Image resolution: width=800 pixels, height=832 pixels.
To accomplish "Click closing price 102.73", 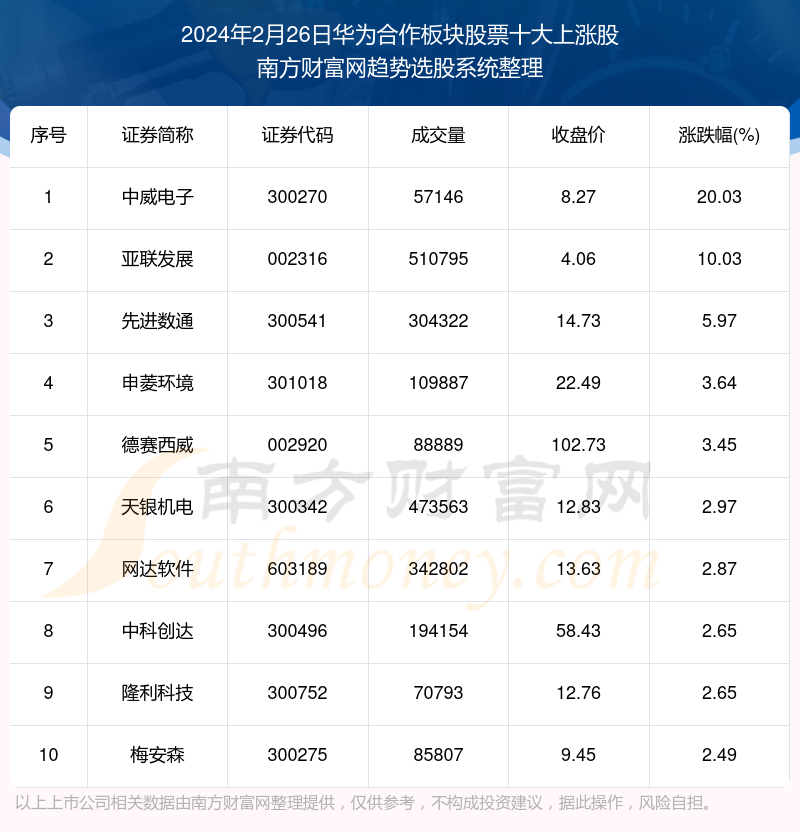I will 578,445.
